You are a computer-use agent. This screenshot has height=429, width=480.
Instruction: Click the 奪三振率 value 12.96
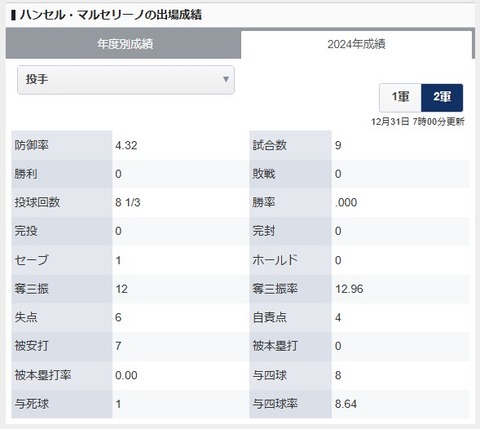tap(349, 289)
